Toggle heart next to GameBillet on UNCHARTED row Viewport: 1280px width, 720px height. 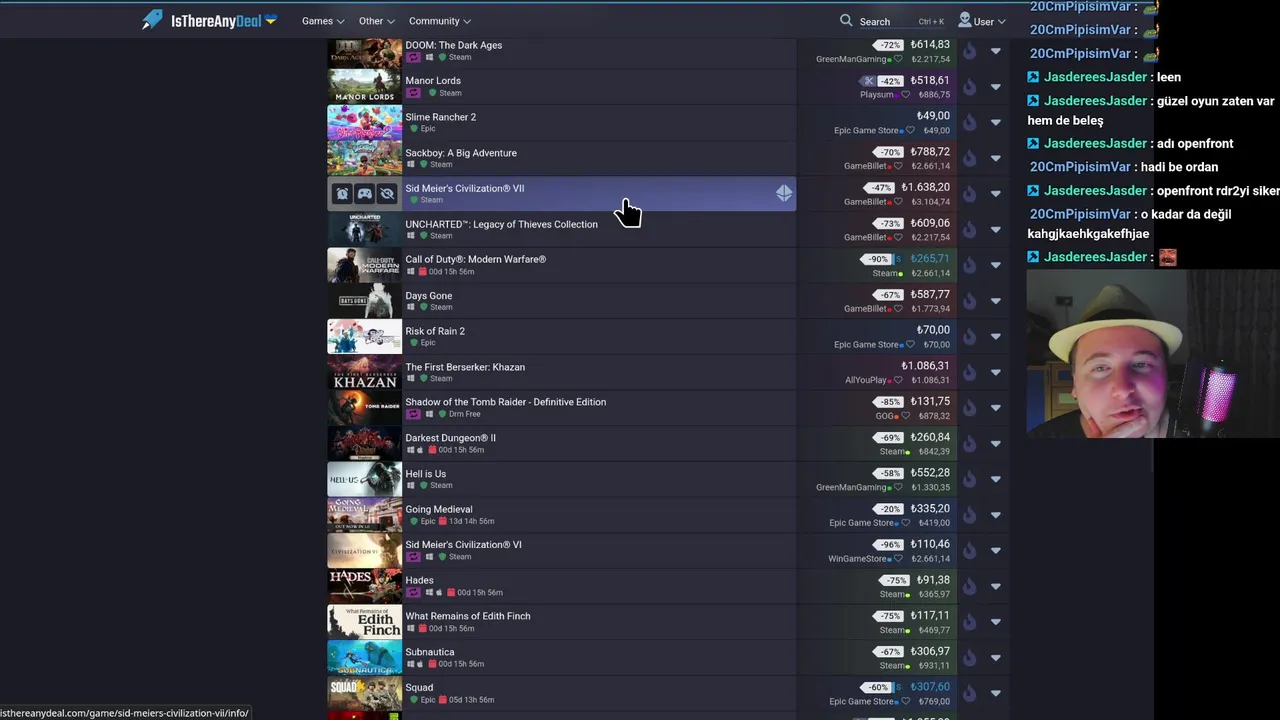897,237
